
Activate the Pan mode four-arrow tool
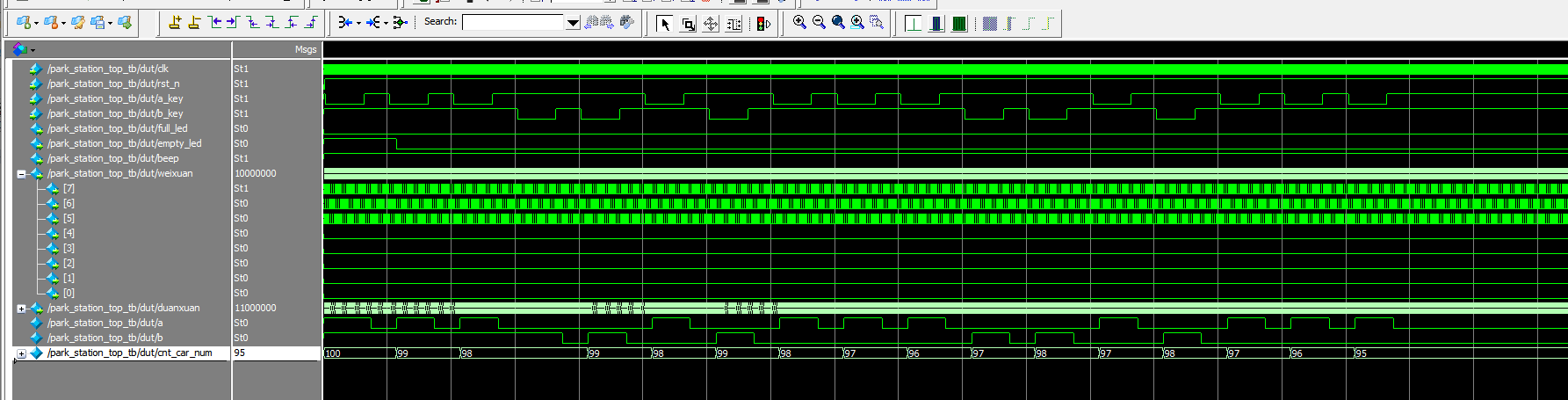(x=711, y=24)
